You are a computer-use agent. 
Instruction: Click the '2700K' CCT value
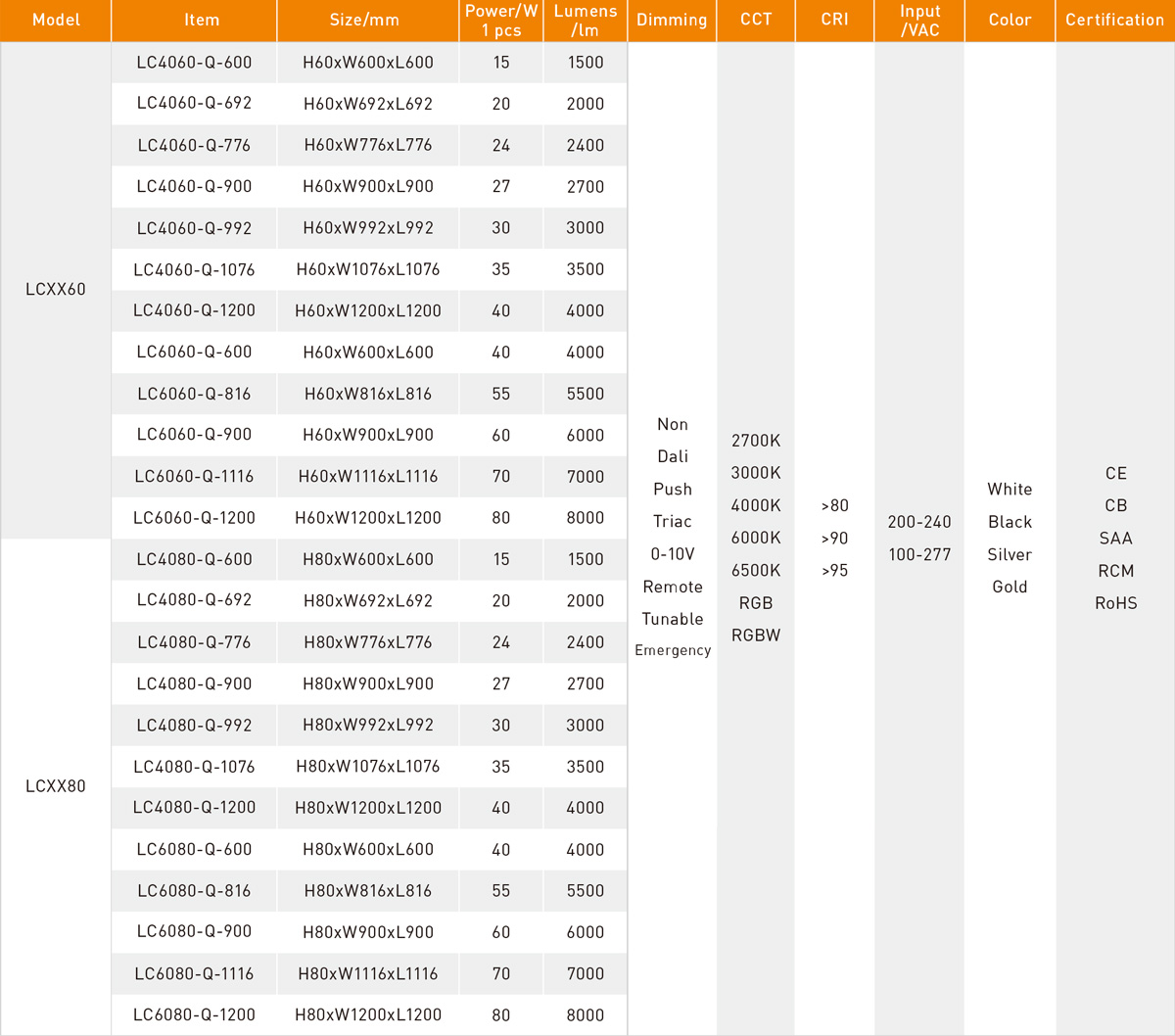(x=756, y=441)
